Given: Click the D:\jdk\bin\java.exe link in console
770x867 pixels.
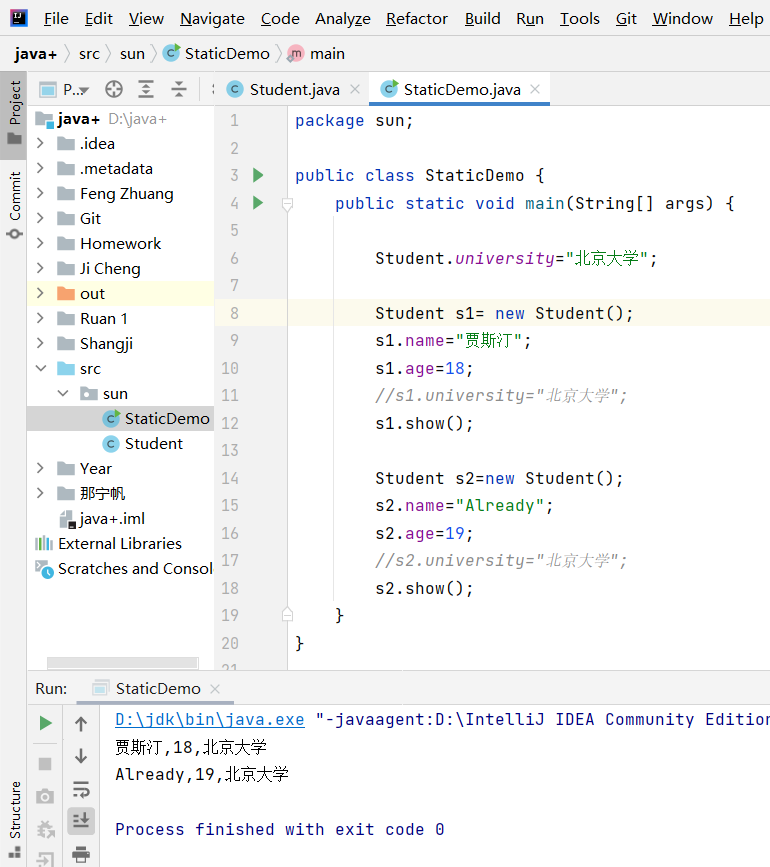Looking at the screenshot, I should pos(209,720).
